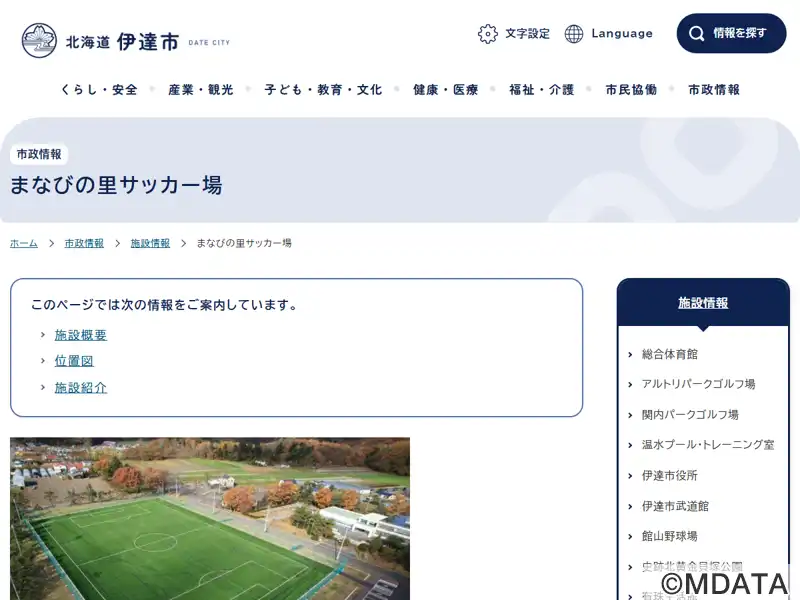800x600 pixels.
Task: Click arrow icon next to アルトリパークゴルフ場
Action: (x=630, y=385)
